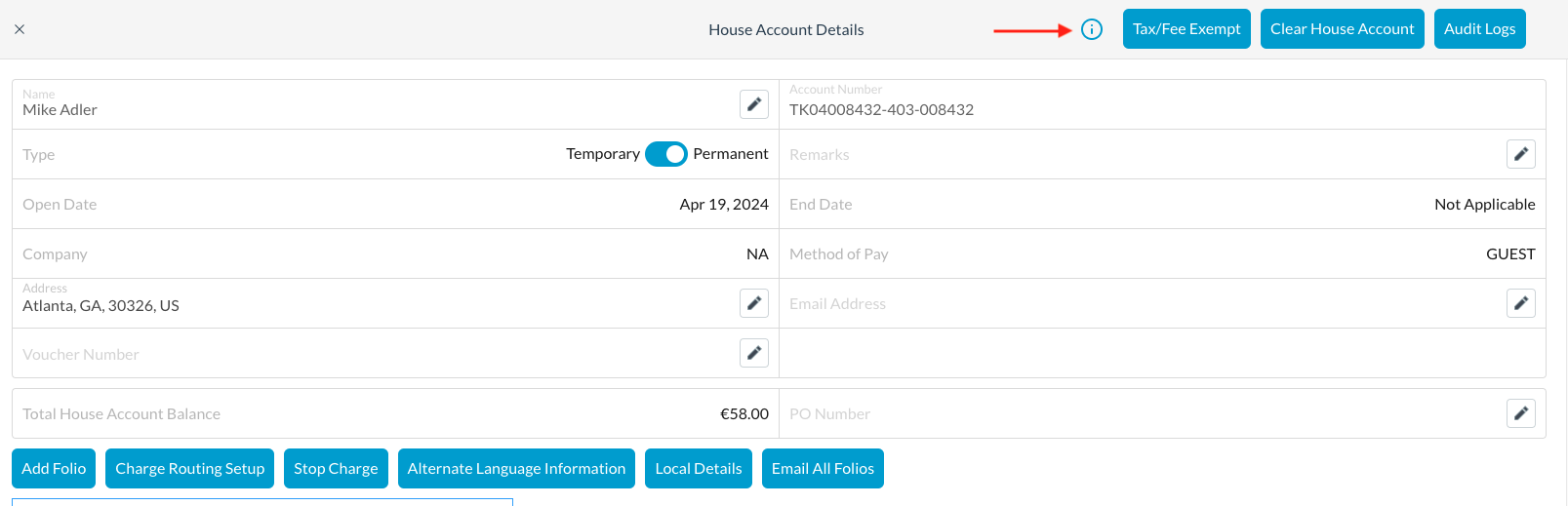Click the Local Details button
Viewport: 1568px width, 506px height.
pyautogui.click(x=698, y=468)
